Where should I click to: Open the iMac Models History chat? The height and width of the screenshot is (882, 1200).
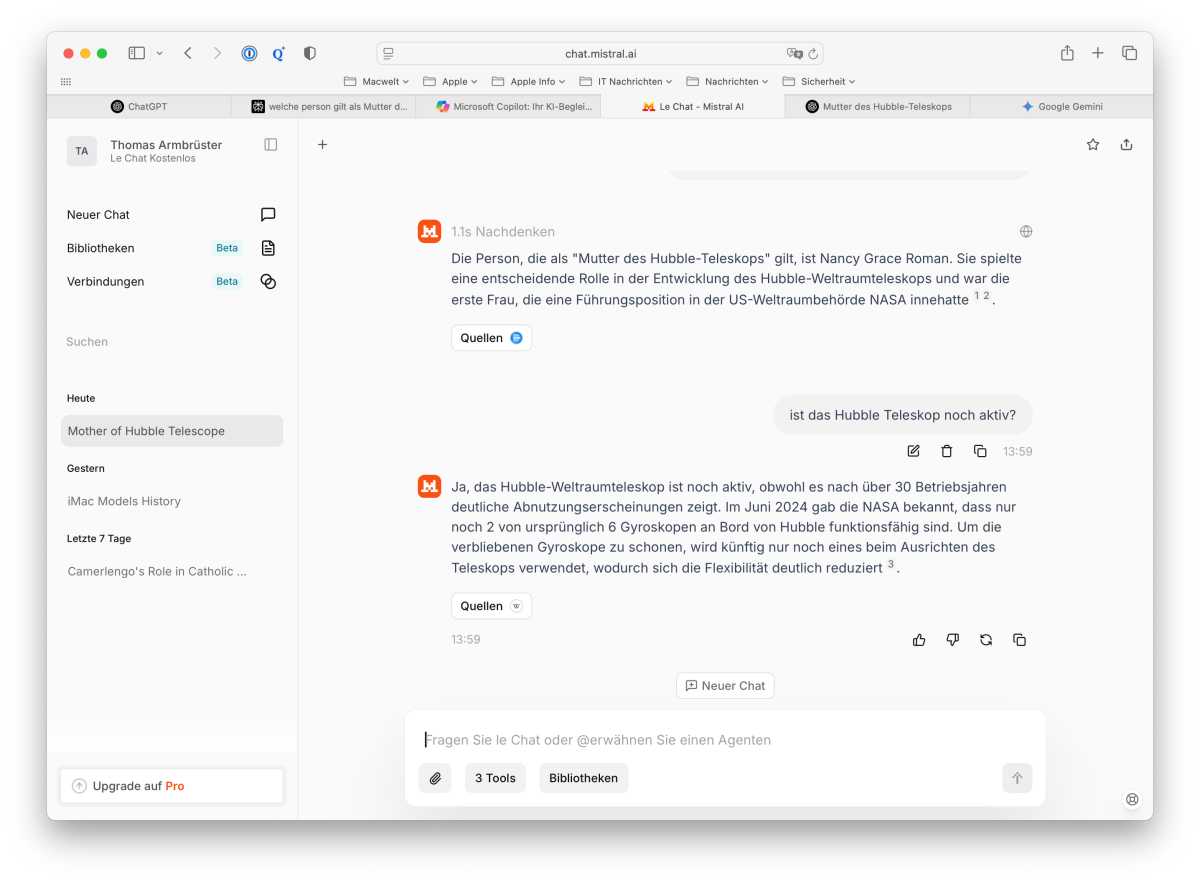(x=124, y=501)
